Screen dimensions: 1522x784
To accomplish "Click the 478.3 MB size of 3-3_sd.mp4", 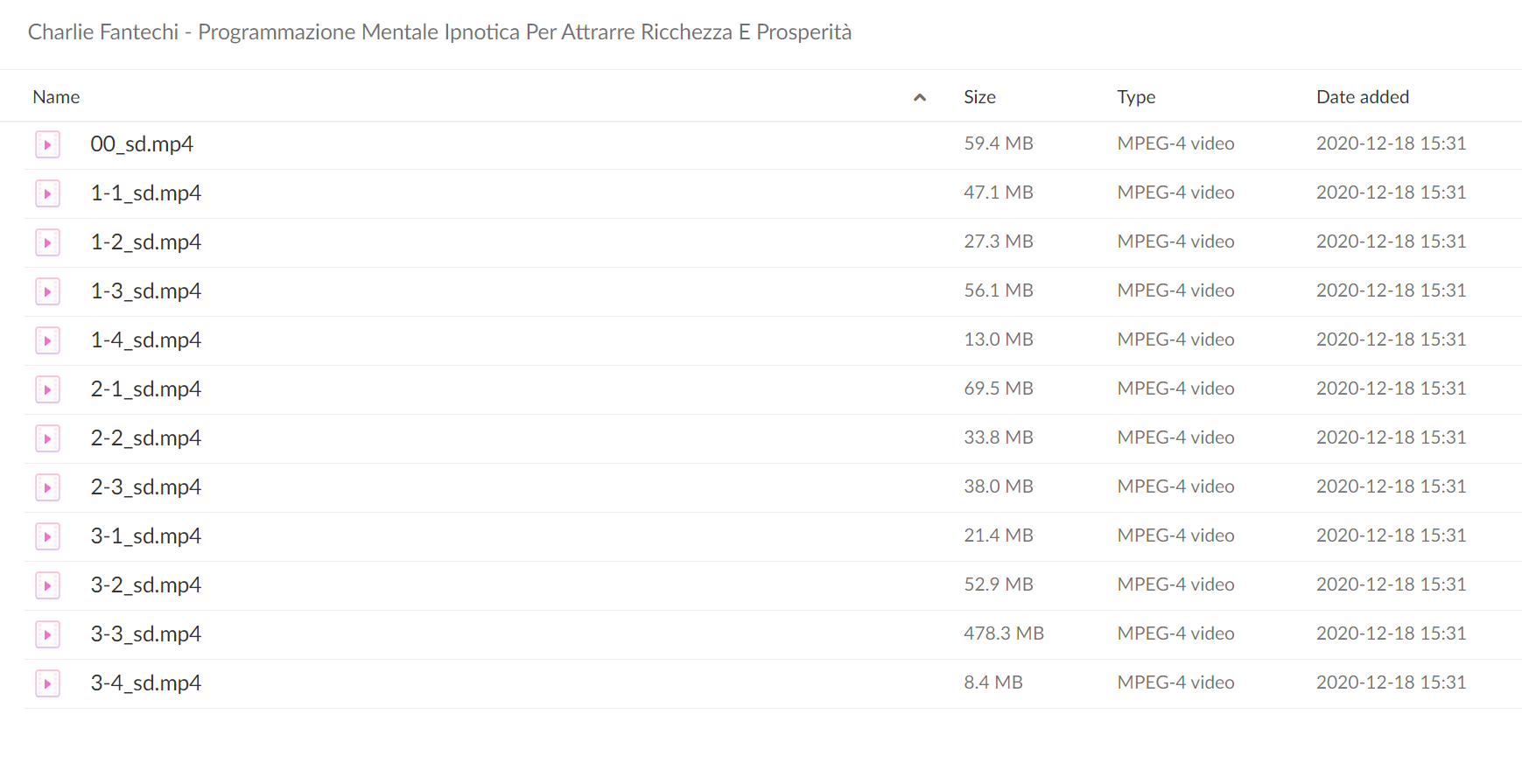I will pos(1004,633).
